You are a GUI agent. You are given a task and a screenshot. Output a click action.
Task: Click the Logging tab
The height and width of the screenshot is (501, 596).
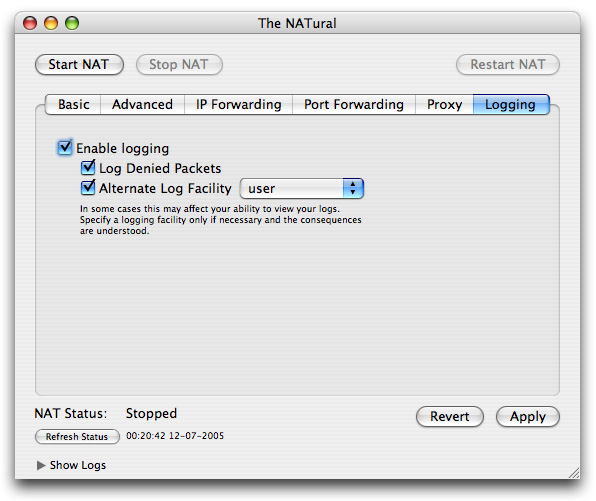pos(511,105)
